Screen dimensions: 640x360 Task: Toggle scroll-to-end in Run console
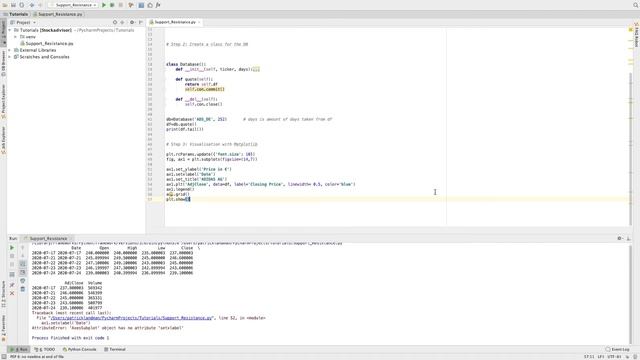[x=22, y=272]
